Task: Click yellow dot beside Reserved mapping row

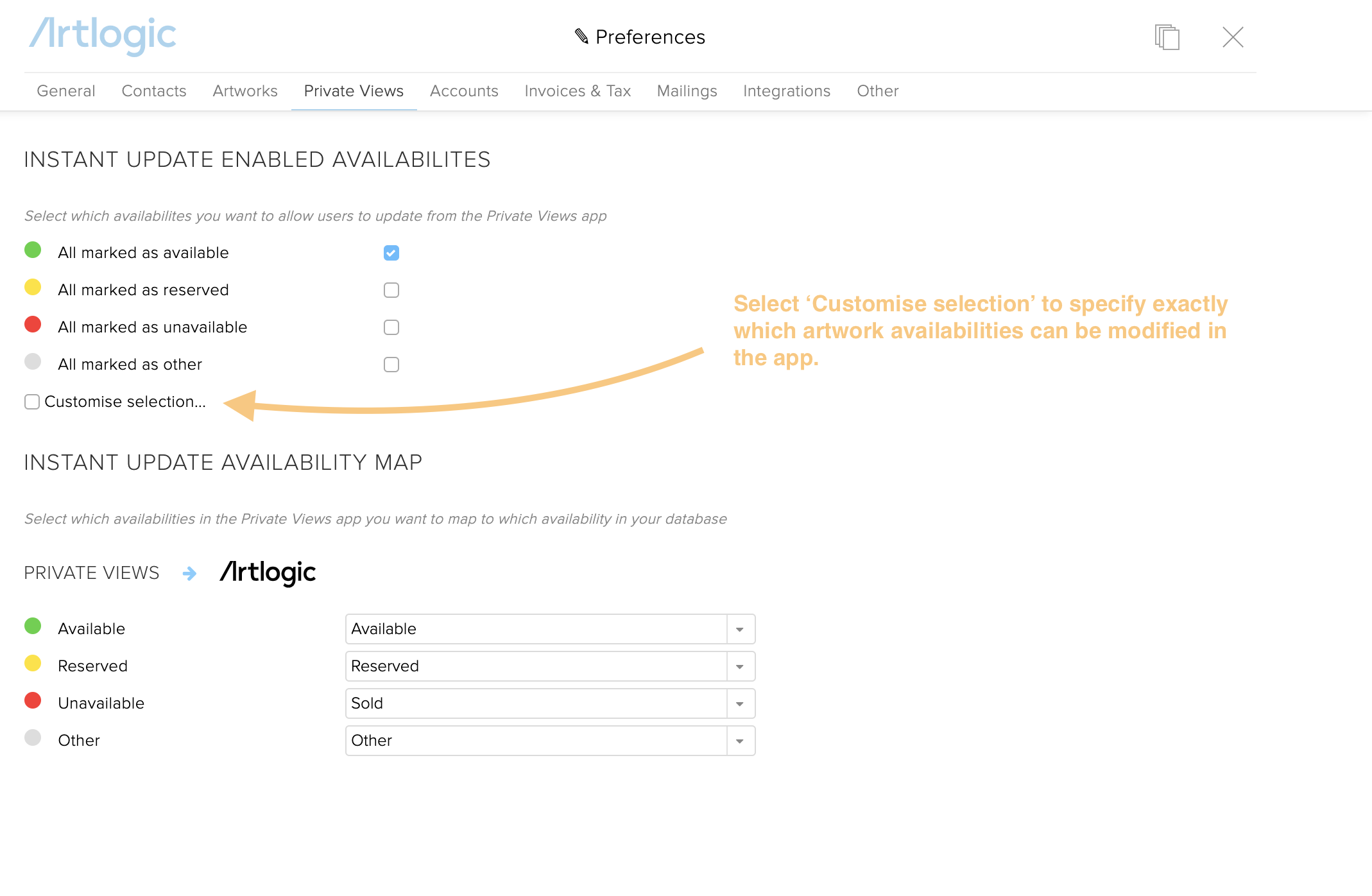Action: click(33, 664)
